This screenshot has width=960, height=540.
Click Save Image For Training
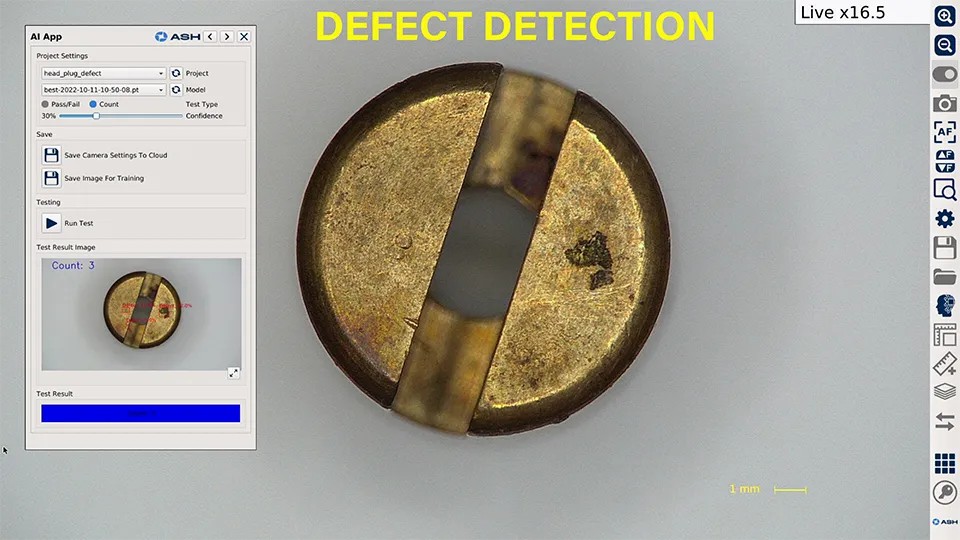[x=51, y=178]
